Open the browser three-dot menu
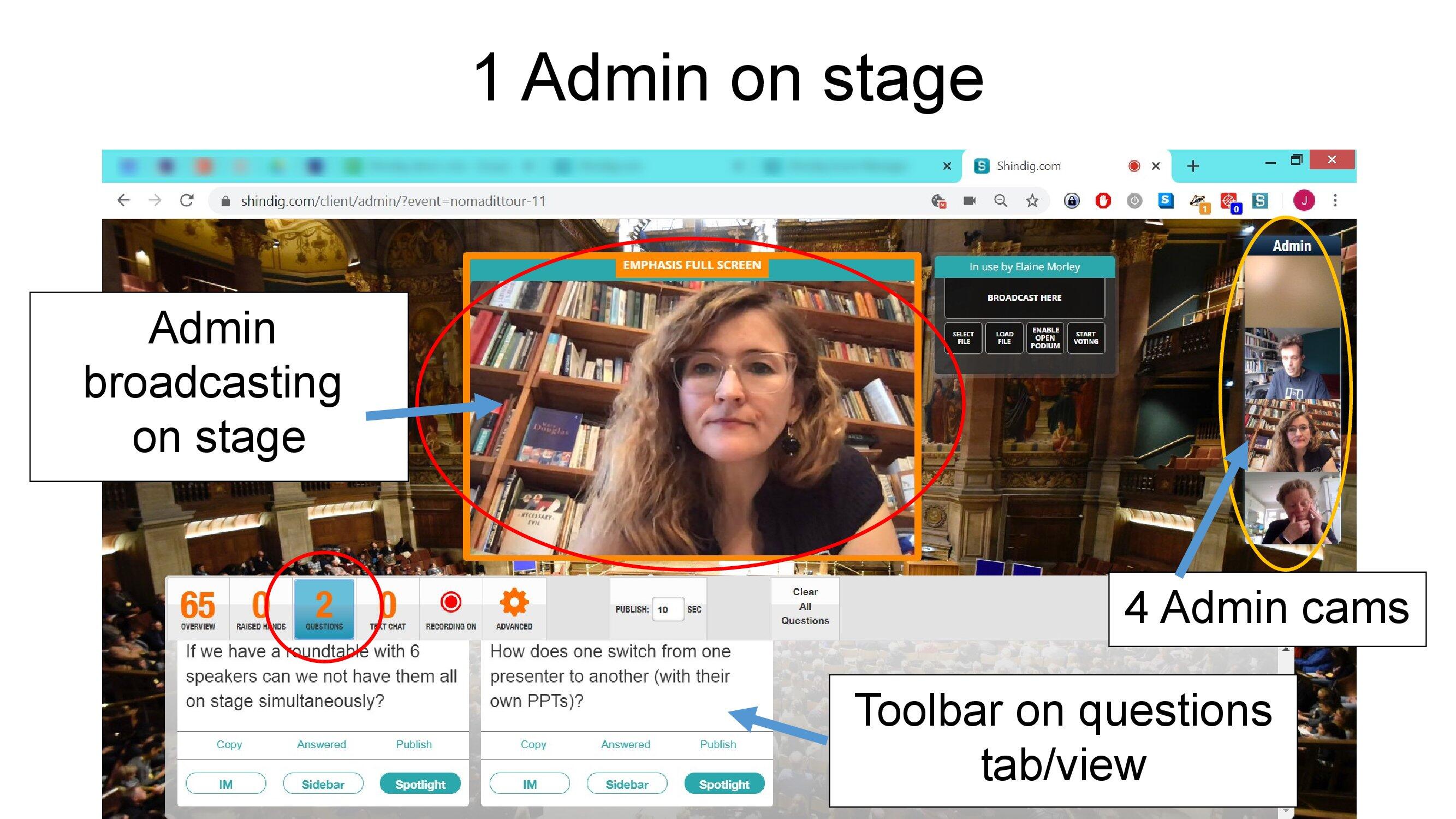 tap(1335, 200)
